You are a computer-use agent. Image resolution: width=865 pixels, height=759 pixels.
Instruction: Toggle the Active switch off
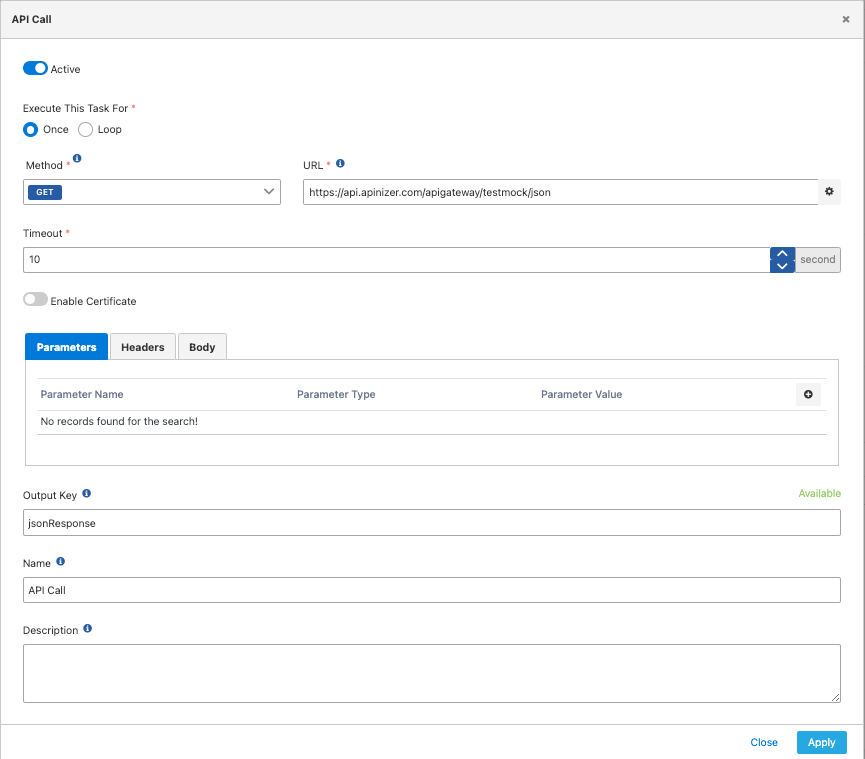tap(35, 68)
